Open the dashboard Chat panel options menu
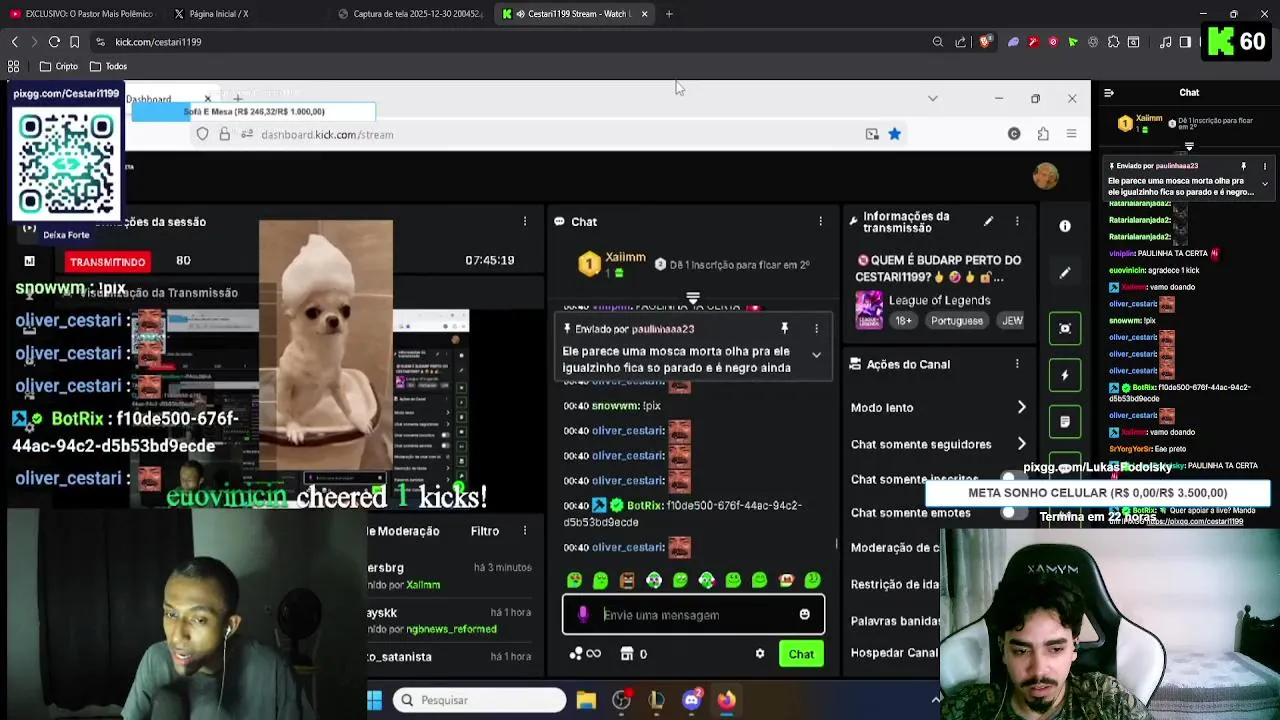The height and width of the screenshot is (720, 1280). [820, 221]
